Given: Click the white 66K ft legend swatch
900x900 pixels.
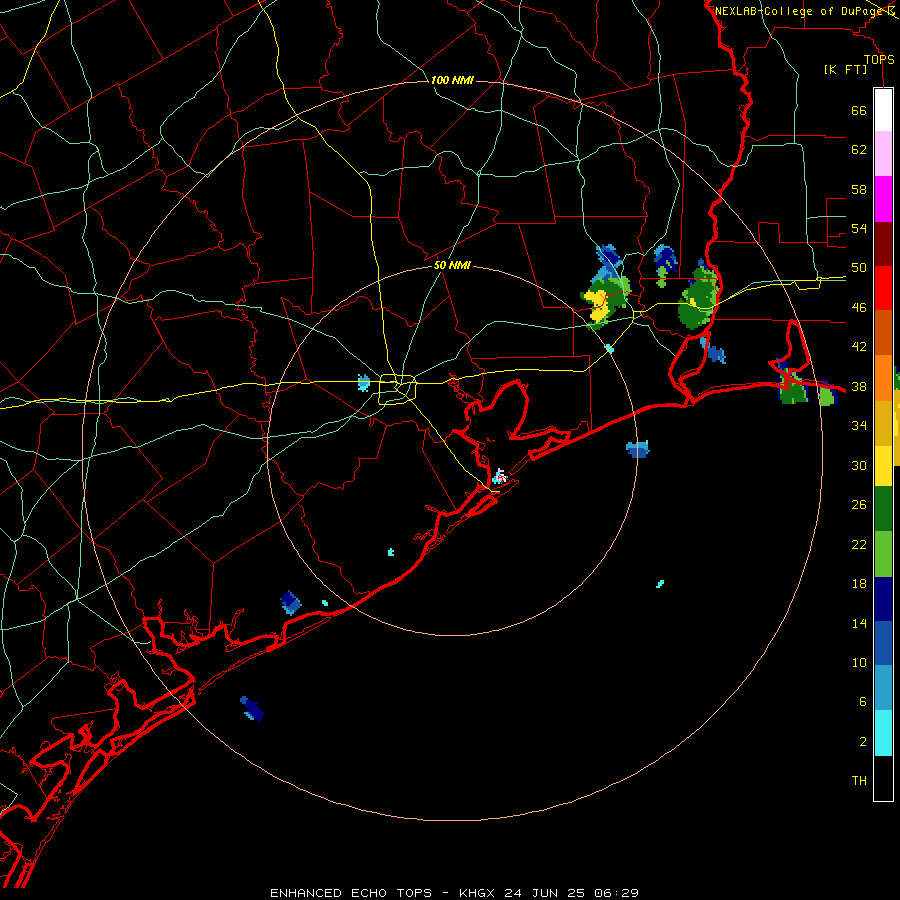Looking at the screenshot, I should tap(883, 110).
